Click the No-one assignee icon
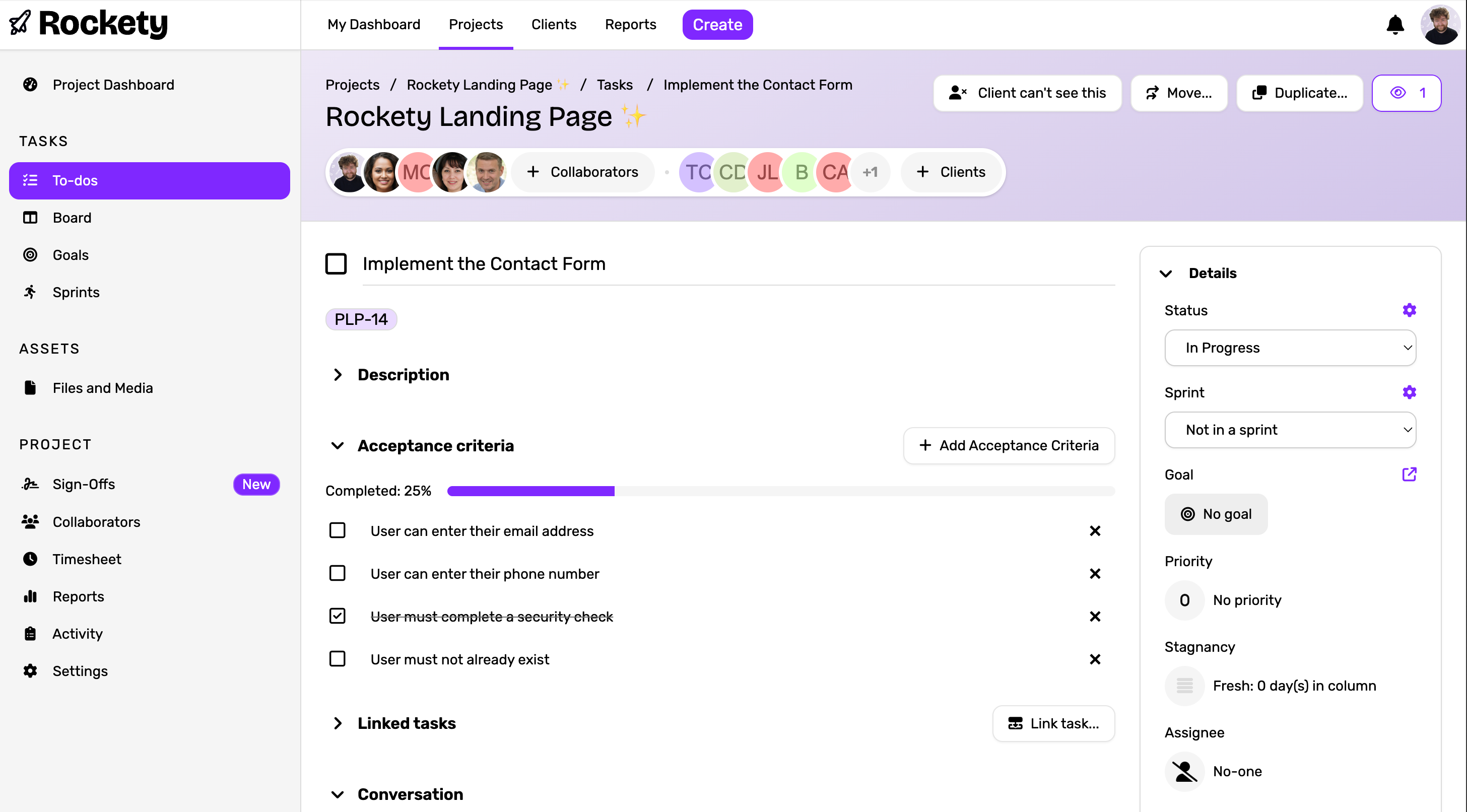The width and height of the screenshot is (1467, 812). tap(1184, 771)
